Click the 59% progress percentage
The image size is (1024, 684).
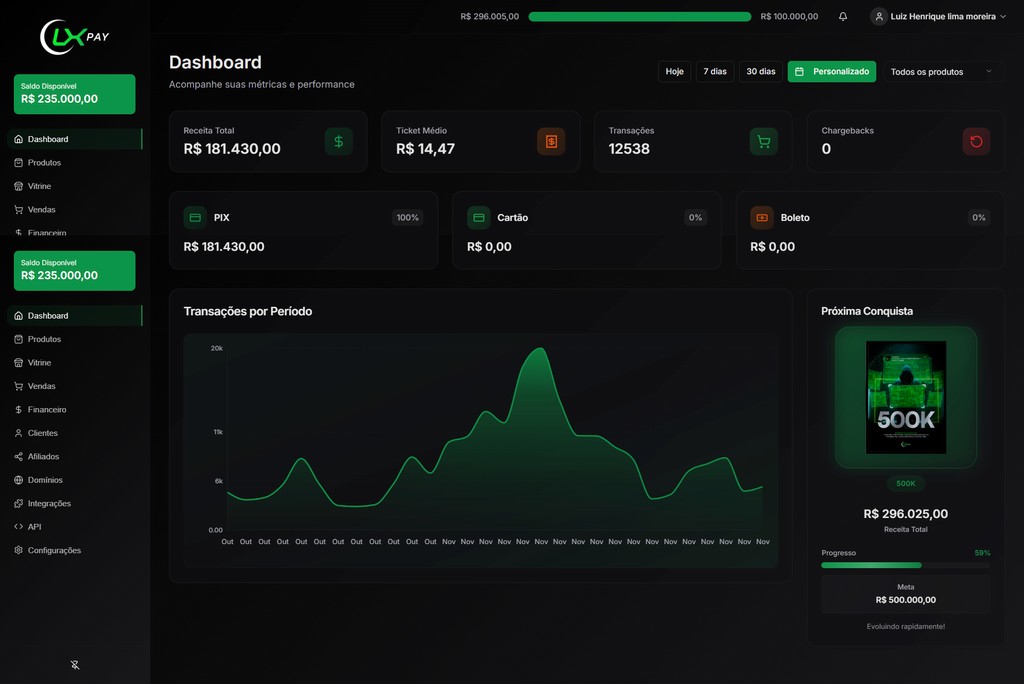[982, 553]
